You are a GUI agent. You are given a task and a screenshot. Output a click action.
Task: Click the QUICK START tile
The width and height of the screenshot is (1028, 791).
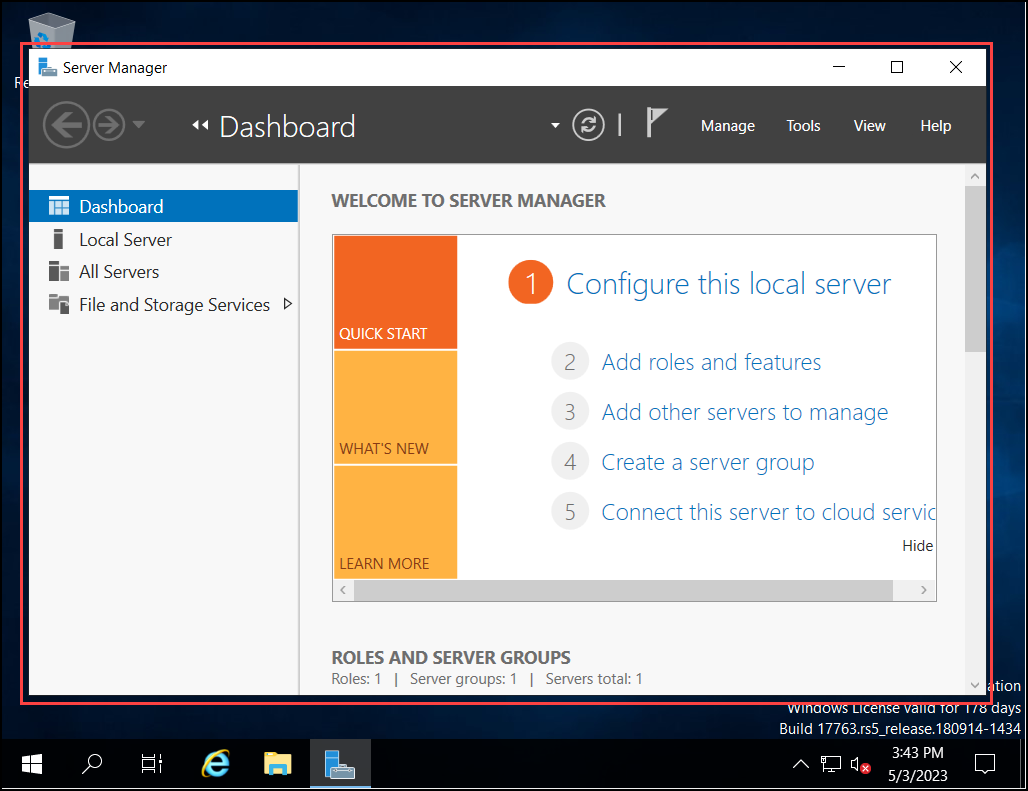[x=395, y=292]
